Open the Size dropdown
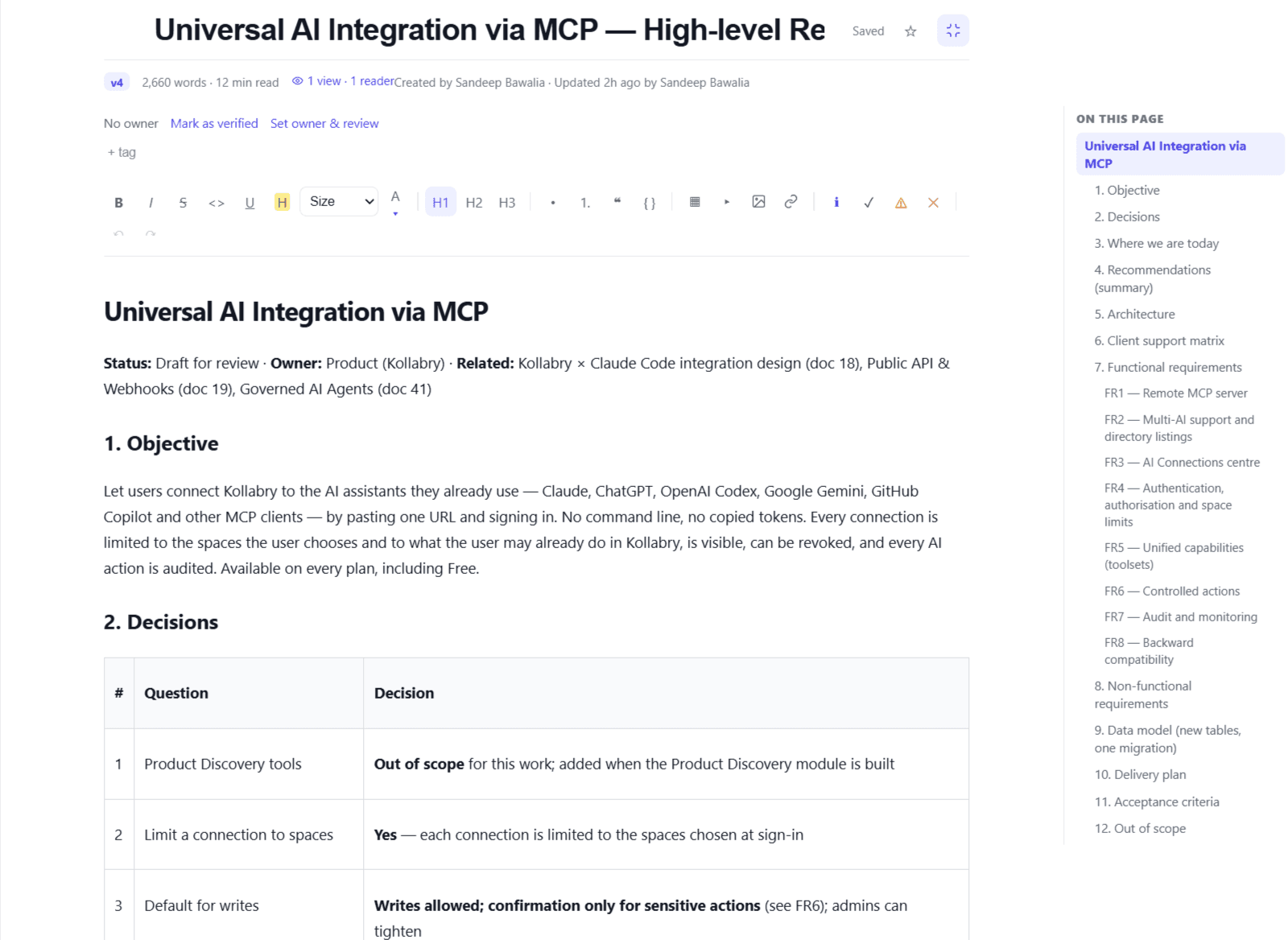The width and height of the screenshot is (1288, 940). pos(339,202)
